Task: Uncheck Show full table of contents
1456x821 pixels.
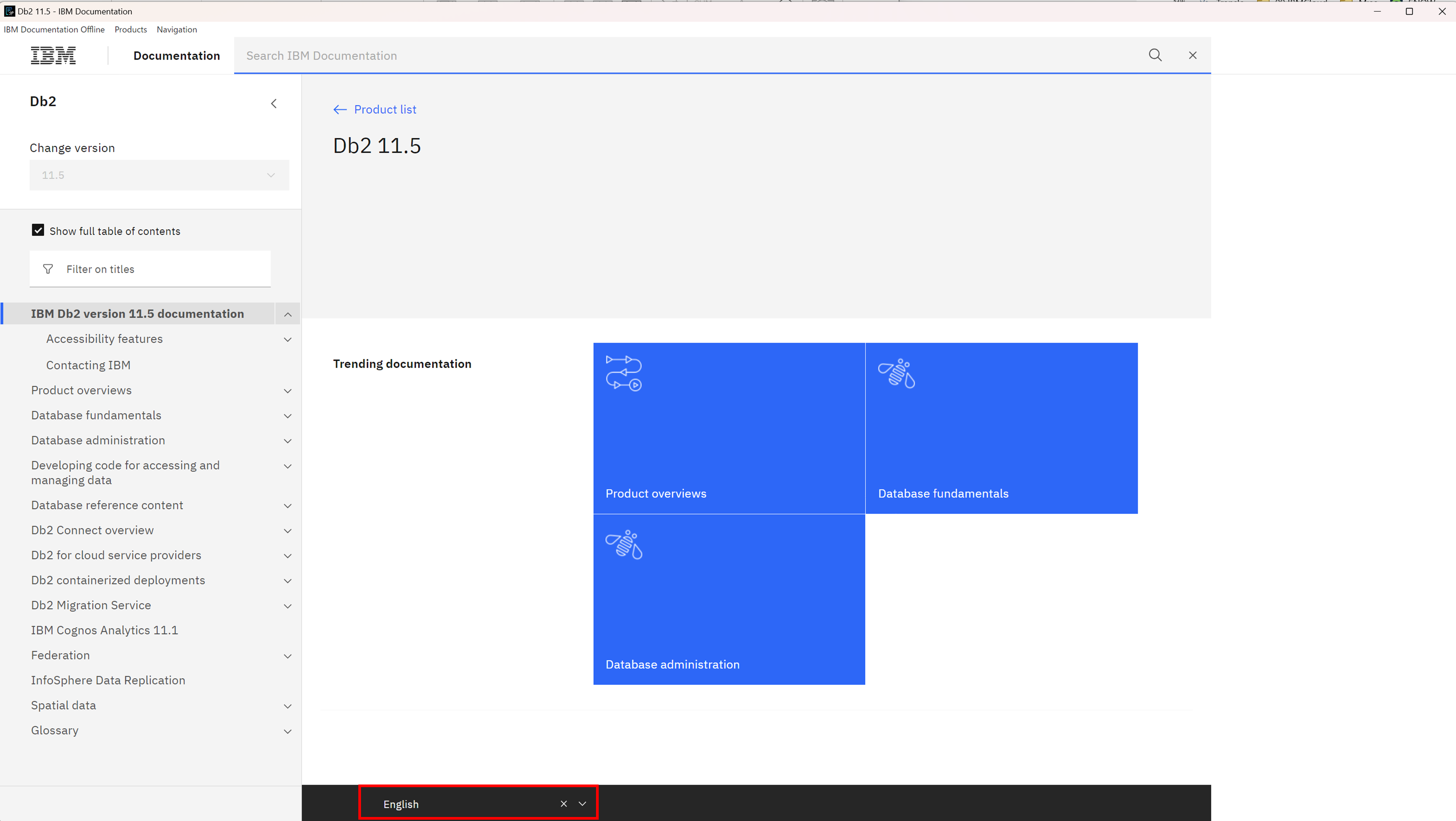Action: [x=38, y=231]
